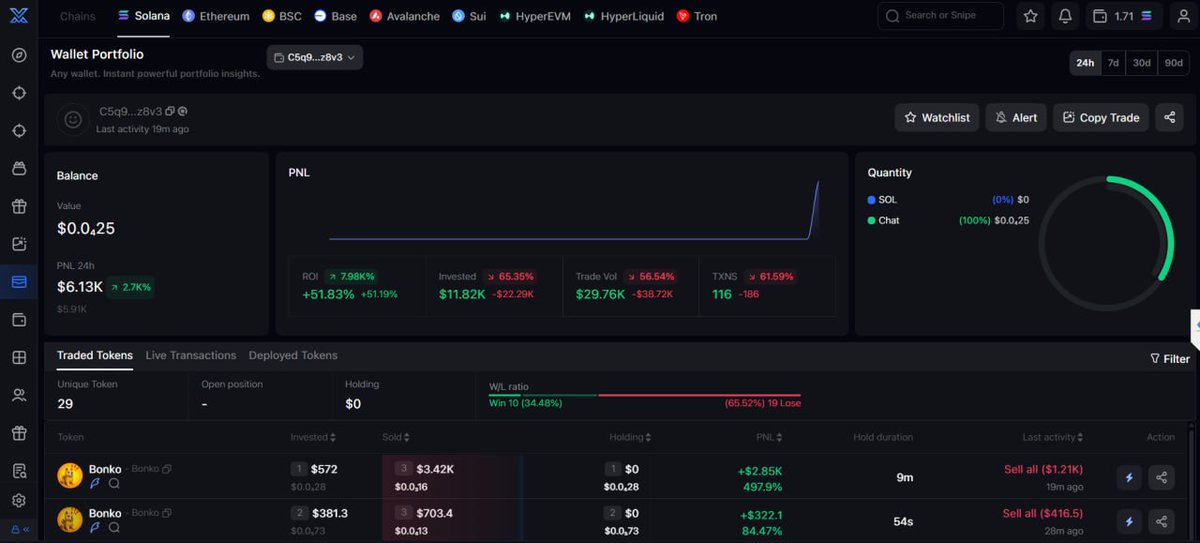Click the W/L ratio win-loss bar
Image resolution: width=1200 pixels, height=543 pixels.
tap(645, 395)
